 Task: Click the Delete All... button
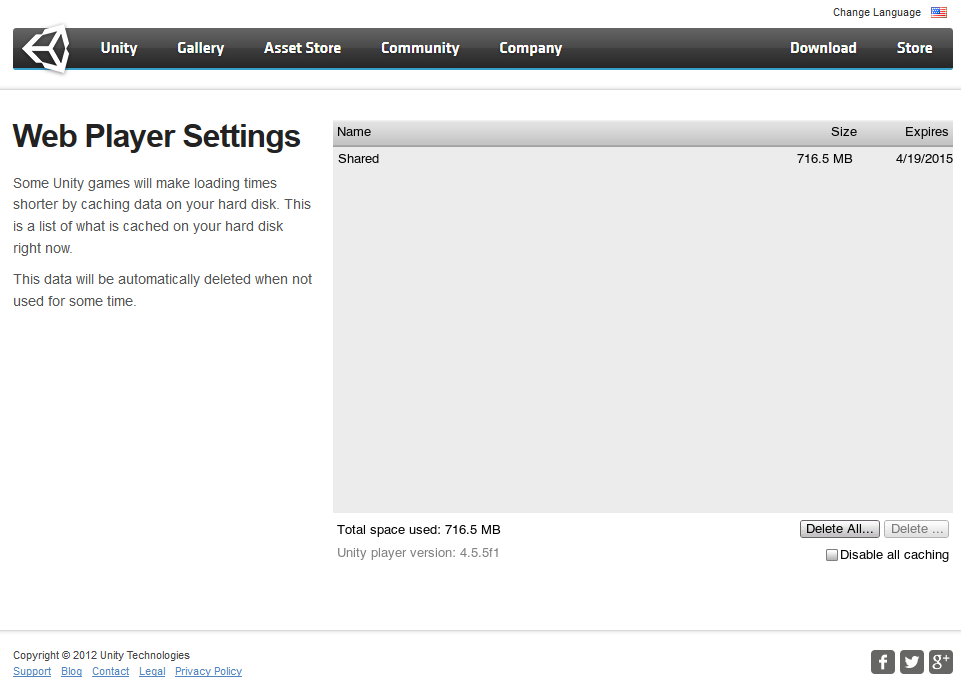point(840,529)
